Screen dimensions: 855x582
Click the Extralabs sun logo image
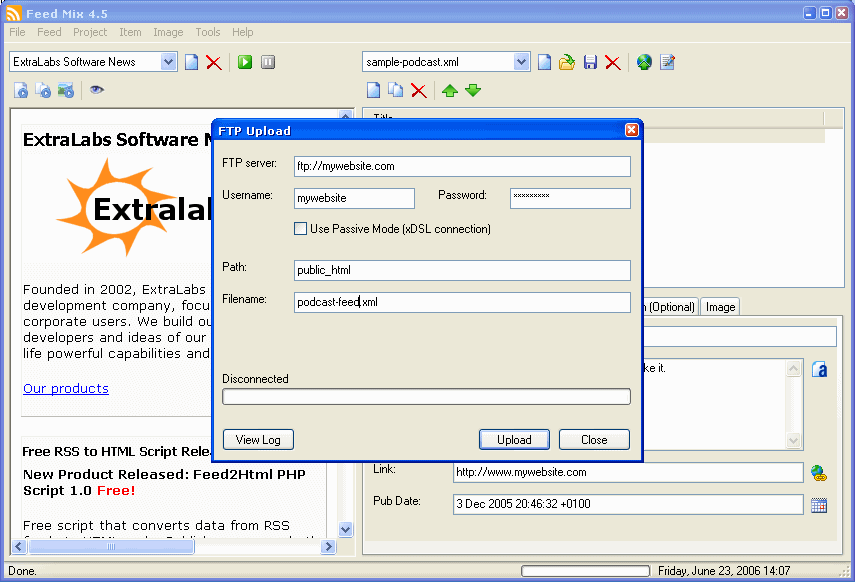coord(134,207)
